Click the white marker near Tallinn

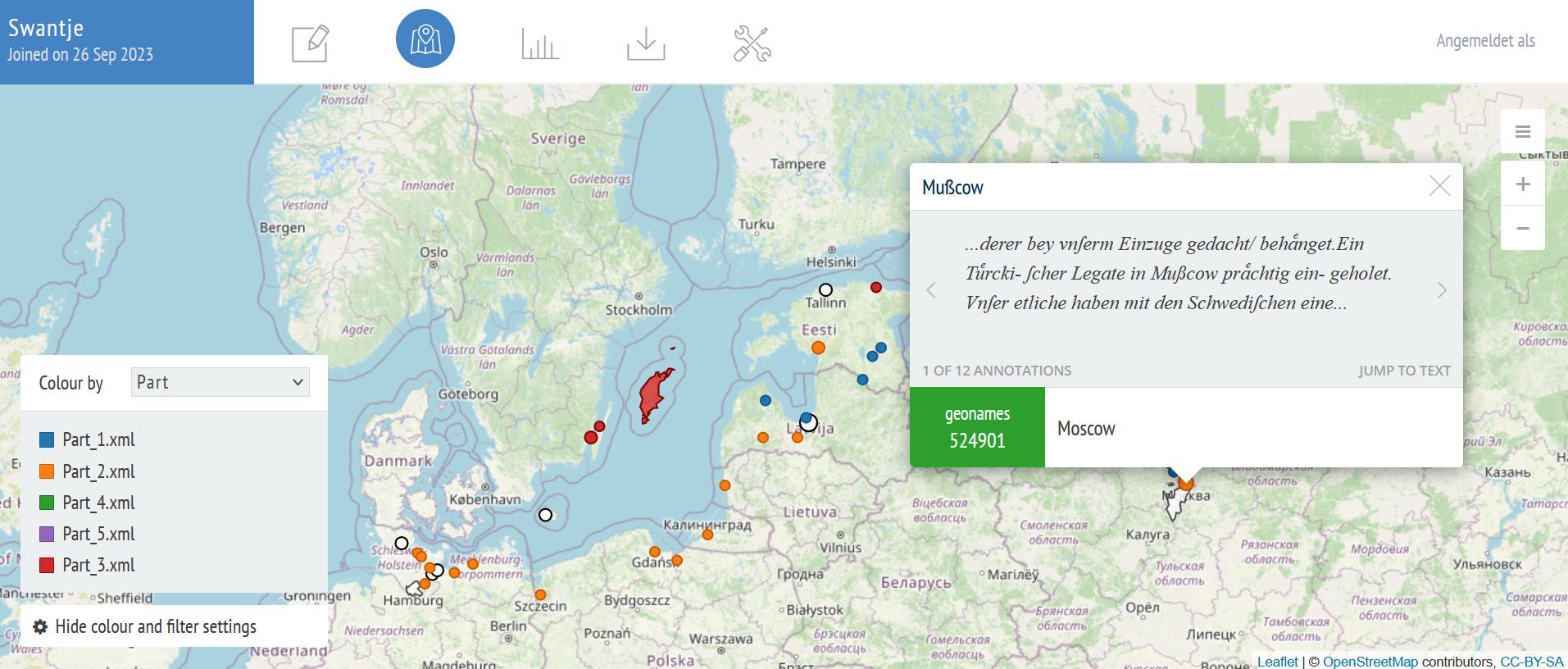coord(825,289)
